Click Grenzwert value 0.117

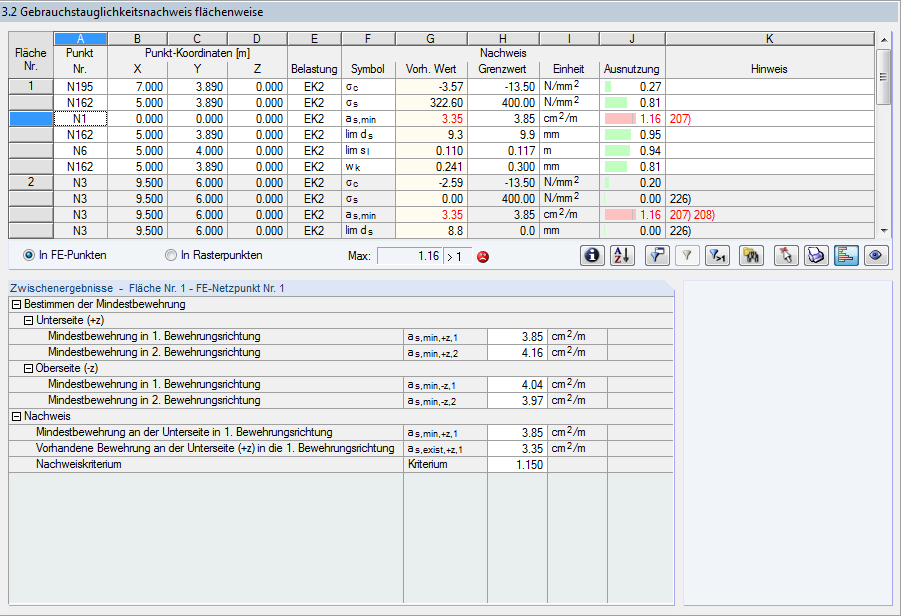(503, 151)
